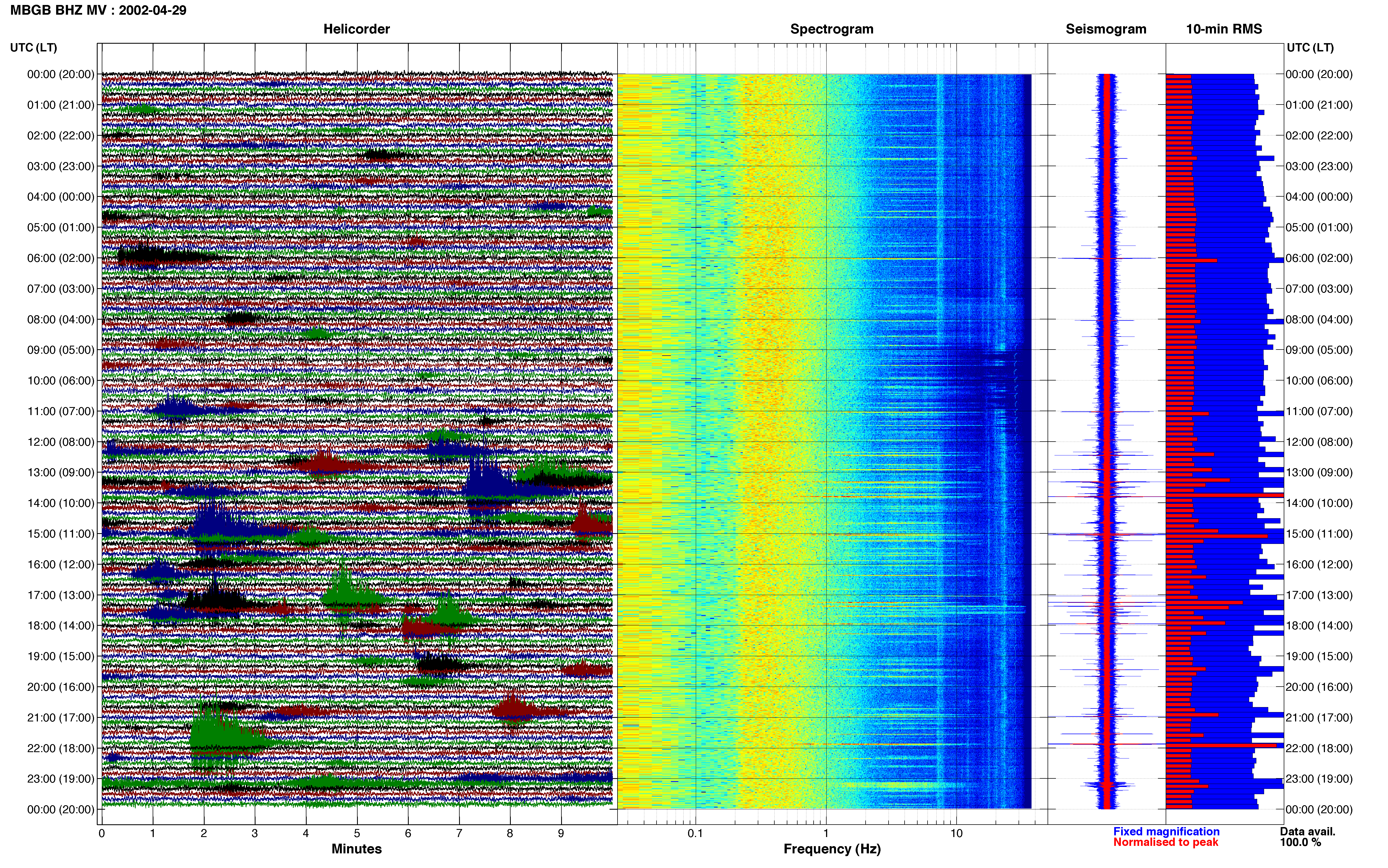Click left time label '16:00 (12:00)'
The image size is (1388, 868).
61,564
